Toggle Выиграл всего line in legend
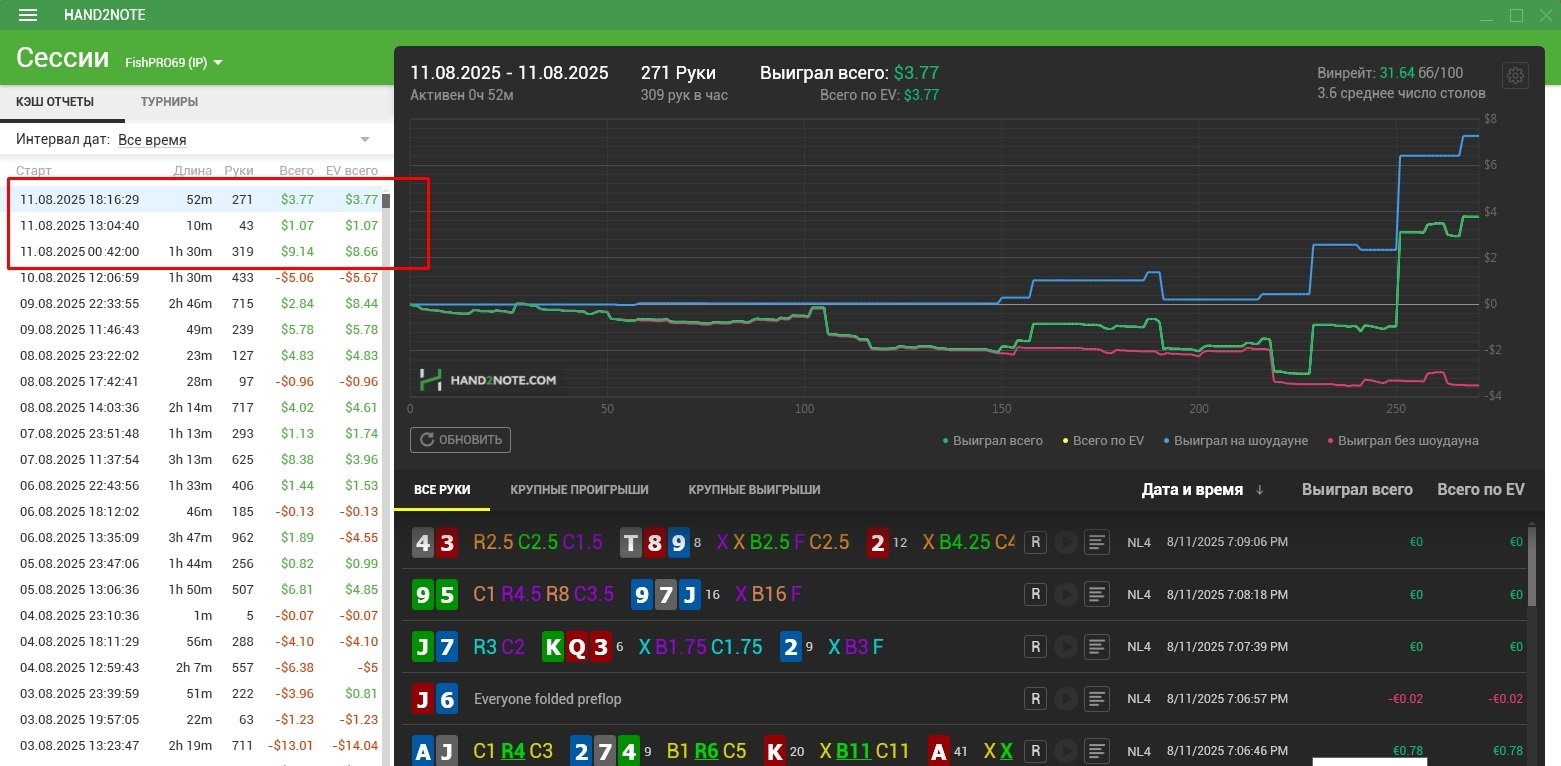The image size is (1561, 766). (x=993, y=440)
